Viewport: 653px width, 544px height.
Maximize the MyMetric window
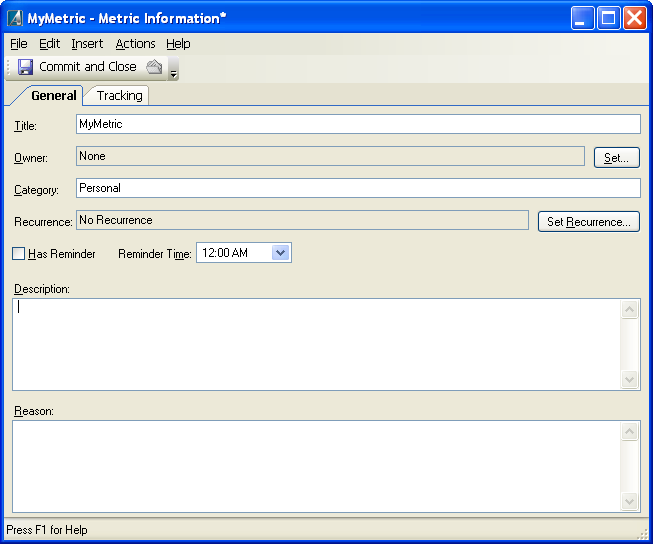tap(608, 18)
